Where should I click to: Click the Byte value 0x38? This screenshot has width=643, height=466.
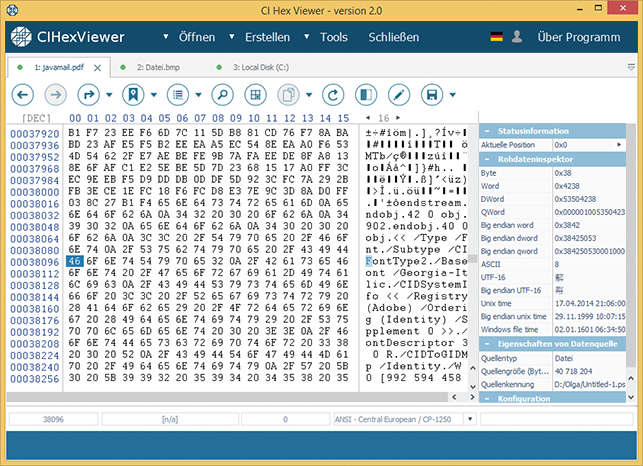click(x=563, y=173)
